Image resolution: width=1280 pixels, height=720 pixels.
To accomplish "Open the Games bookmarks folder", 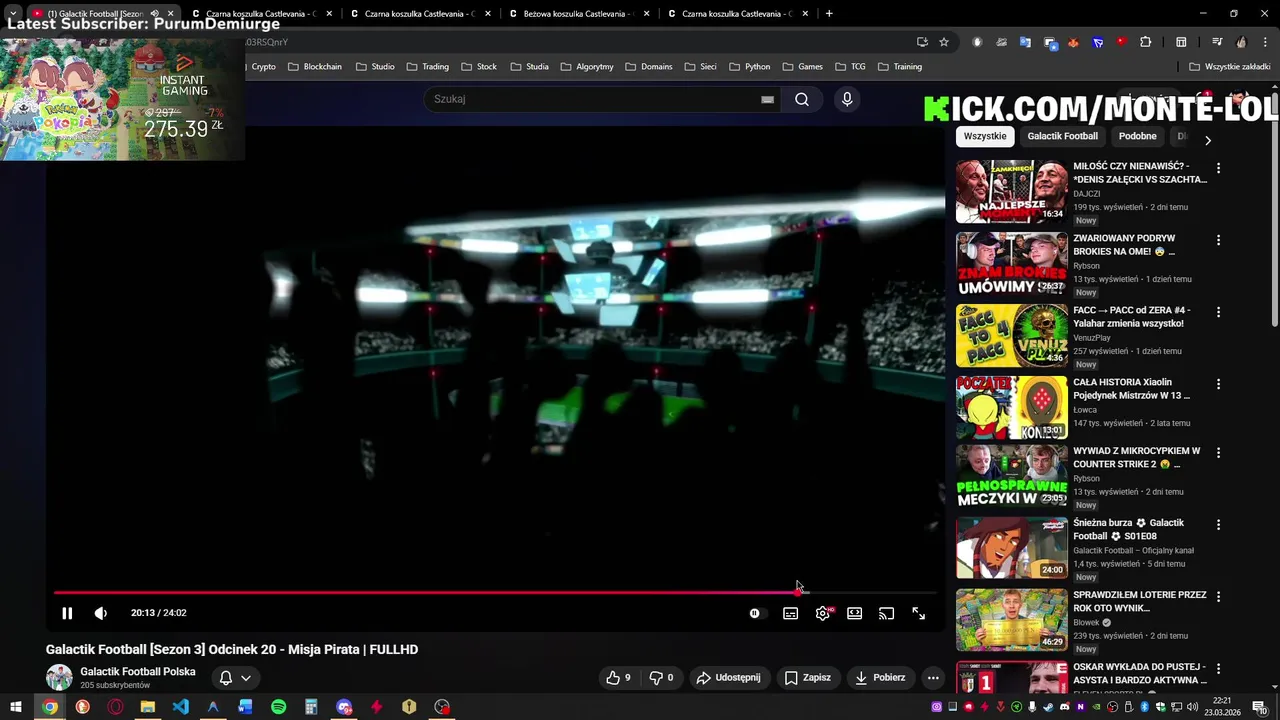I will click(803, 67).
